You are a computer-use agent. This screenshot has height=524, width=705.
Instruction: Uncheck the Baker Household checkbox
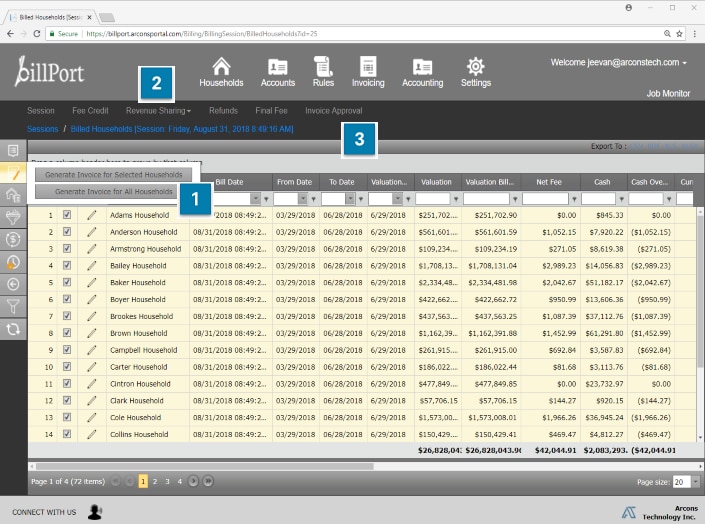67,282
